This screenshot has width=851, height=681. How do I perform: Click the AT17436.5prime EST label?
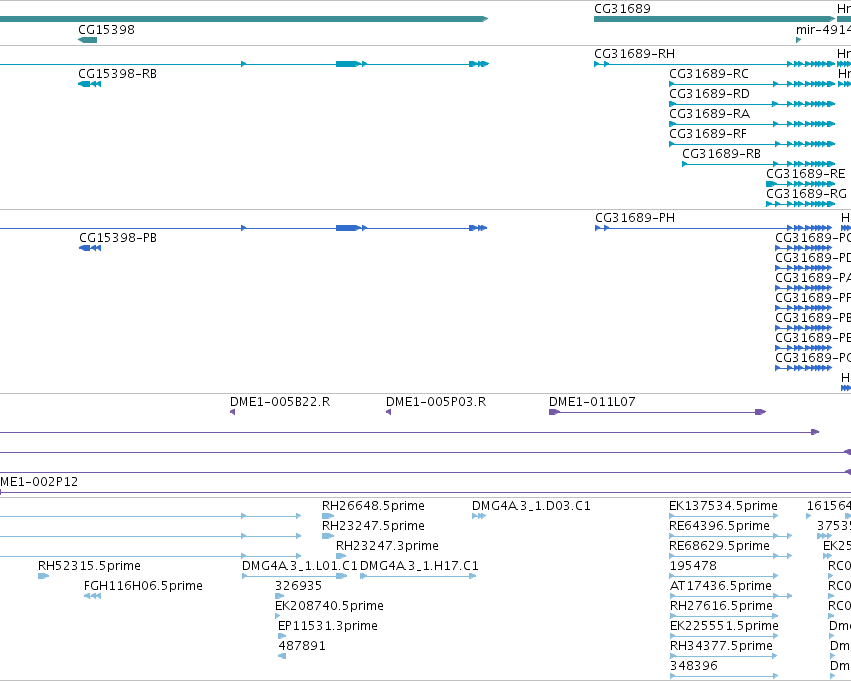coord(721,586)
